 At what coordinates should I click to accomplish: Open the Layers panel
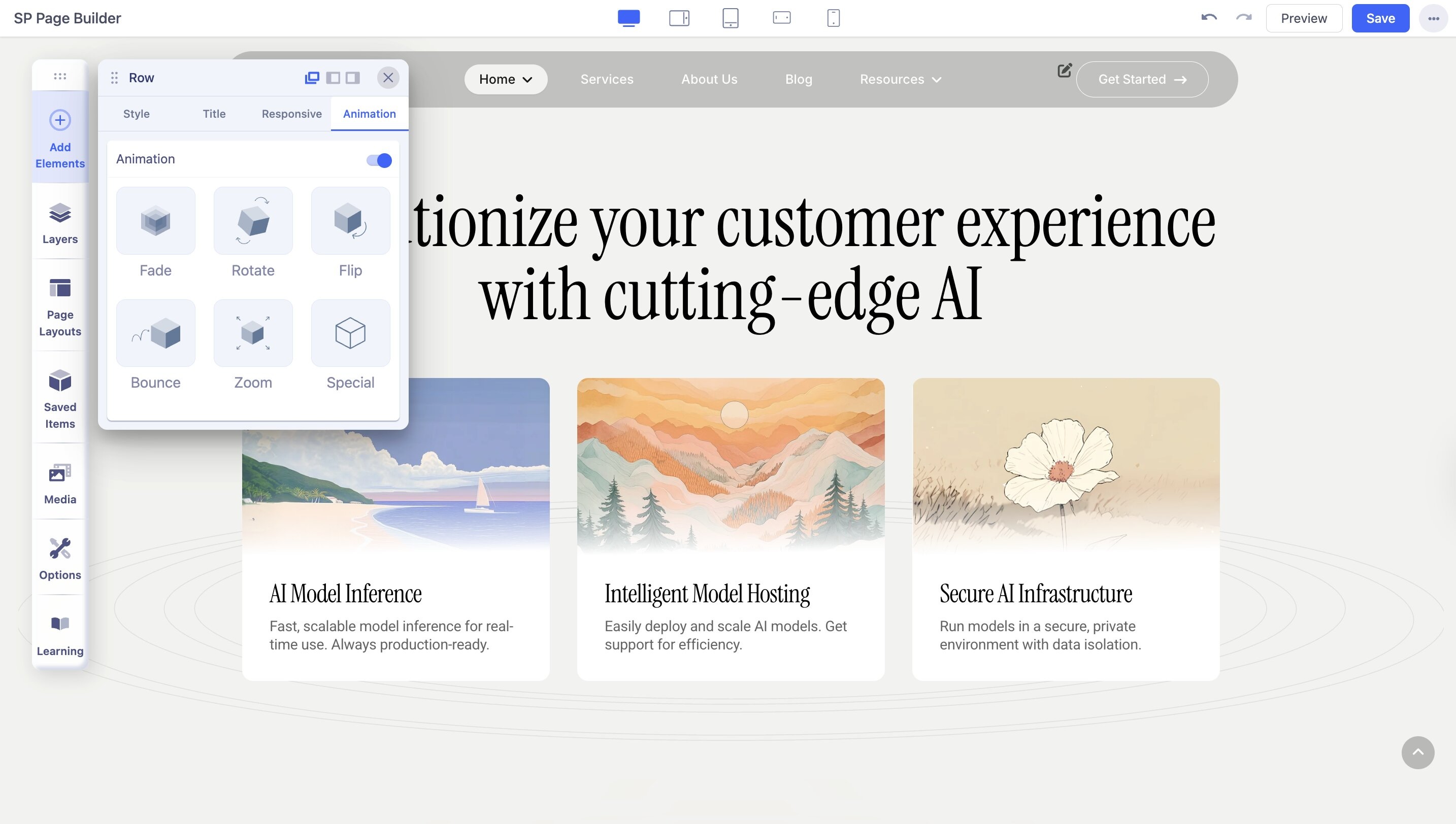coord(60,223)
